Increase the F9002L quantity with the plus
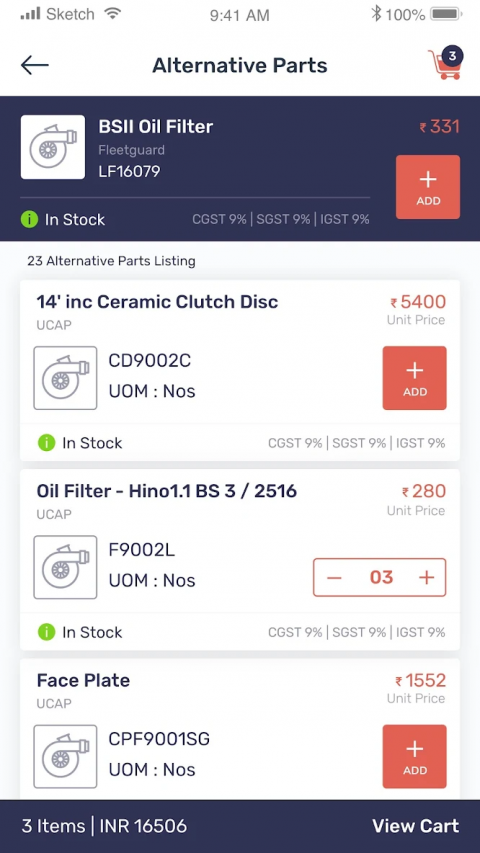Image resolution: width=480 pixels, height=853 pixels. 427,577
